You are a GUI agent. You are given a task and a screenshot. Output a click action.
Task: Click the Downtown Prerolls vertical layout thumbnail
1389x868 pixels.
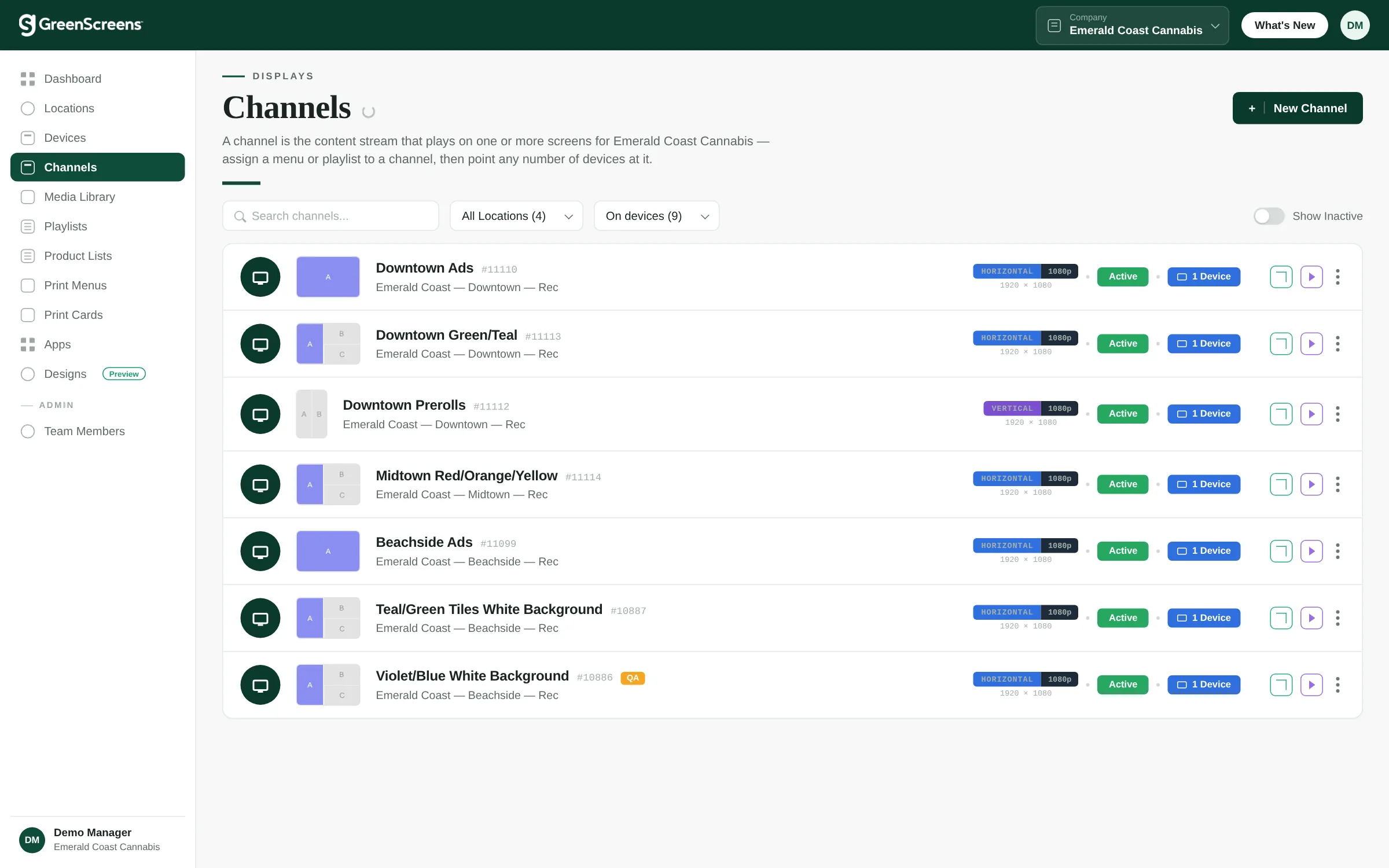(312, 414)
